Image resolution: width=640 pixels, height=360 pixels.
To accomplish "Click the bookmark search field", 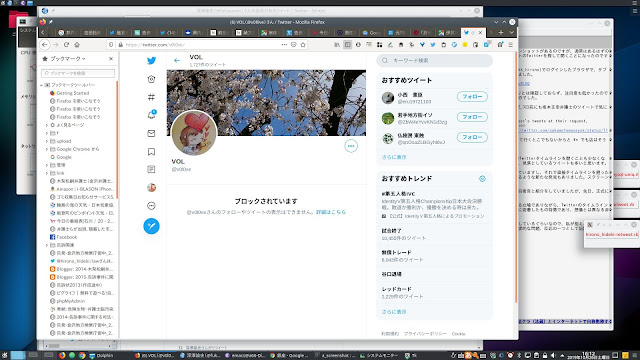I will (x=78, y=73).
